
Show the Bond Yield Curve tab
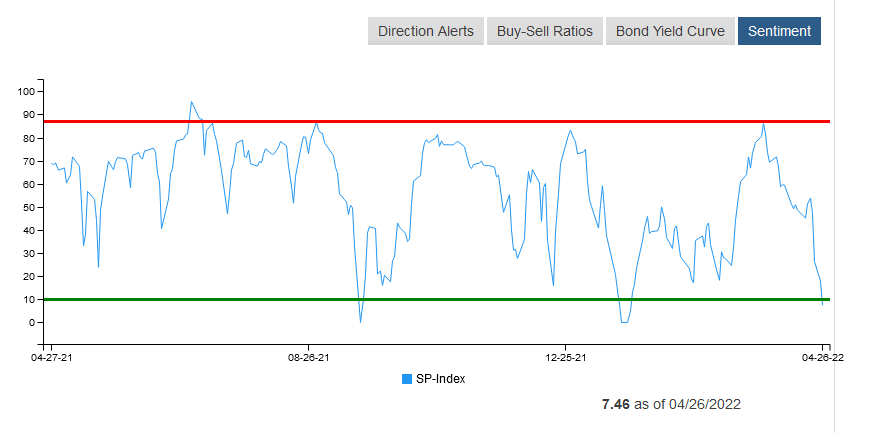(x=670, y=31)
